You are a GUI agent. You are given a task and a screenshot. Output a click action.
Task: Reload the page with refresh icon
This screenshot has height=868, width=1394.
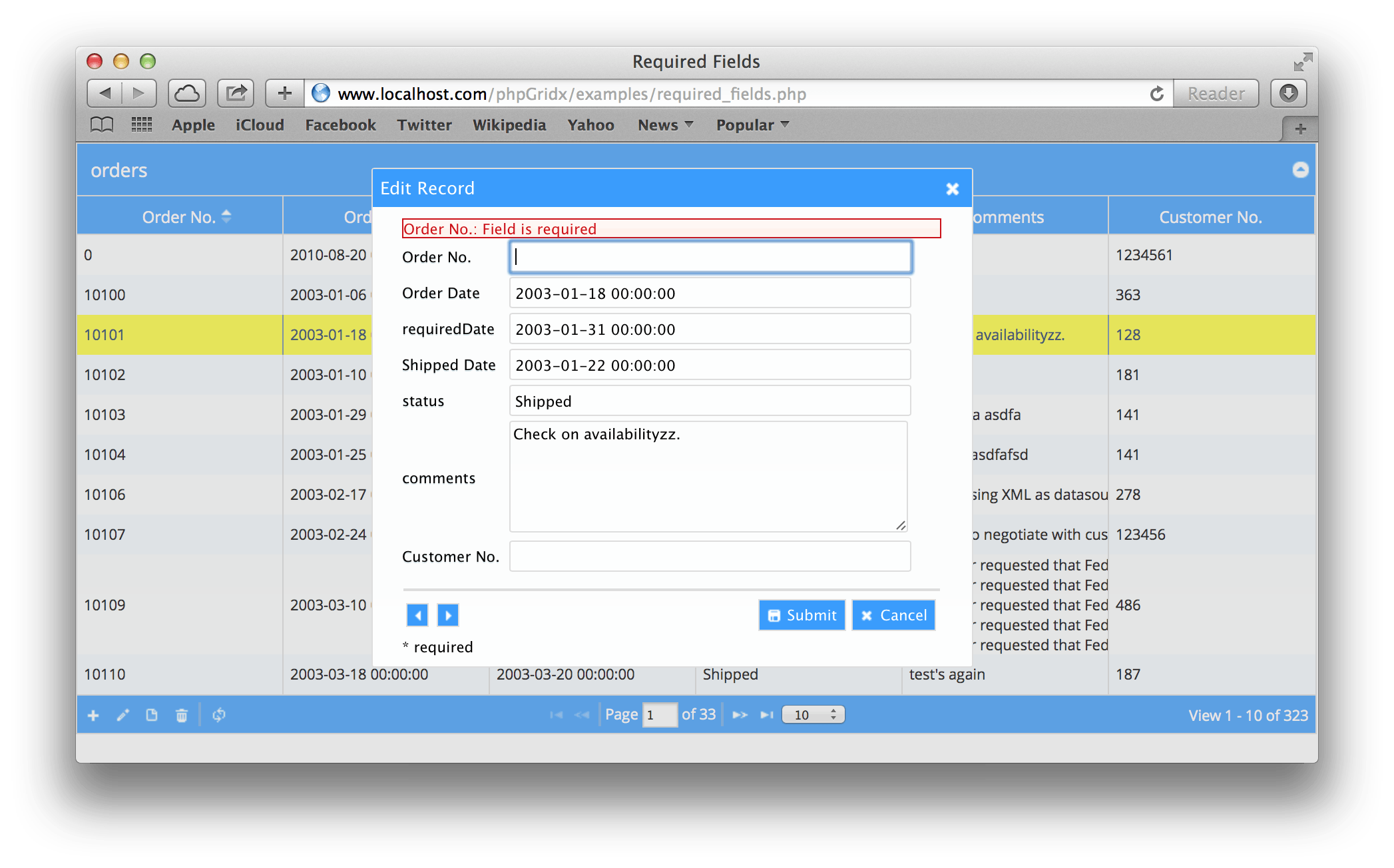click(x=1157, y=94)
